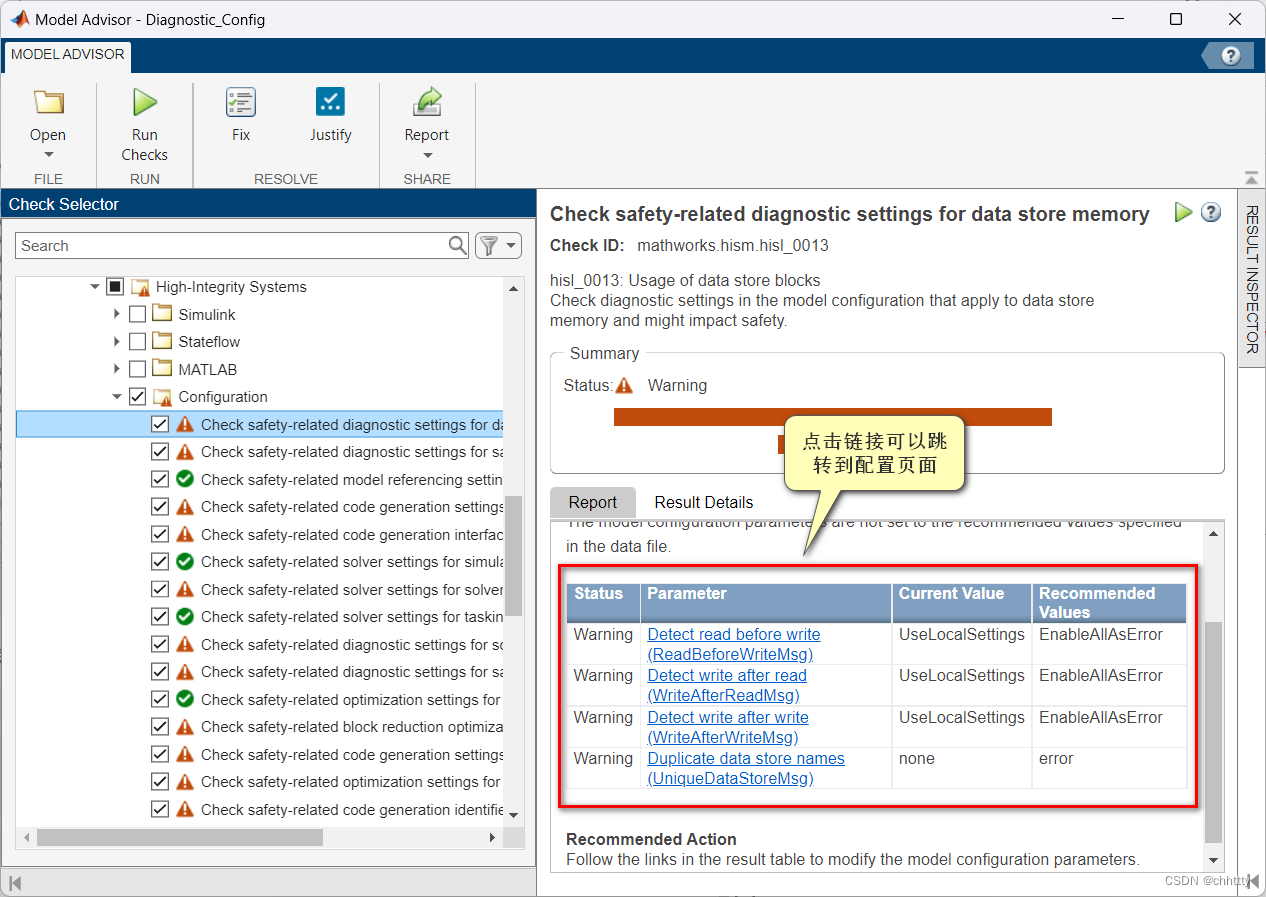Collapse the ribbon with the top-right arrow
Screen dimensions: 1266x897
[1251, 178]
